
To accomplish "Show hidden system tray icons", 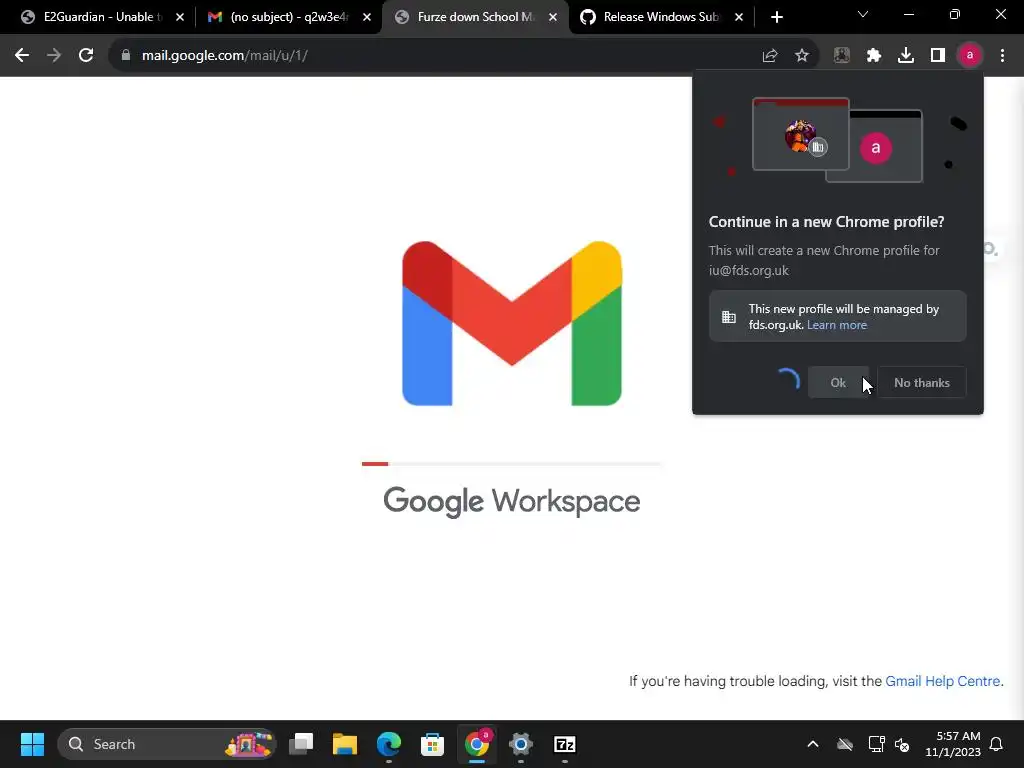I will (x=812, y=744).
